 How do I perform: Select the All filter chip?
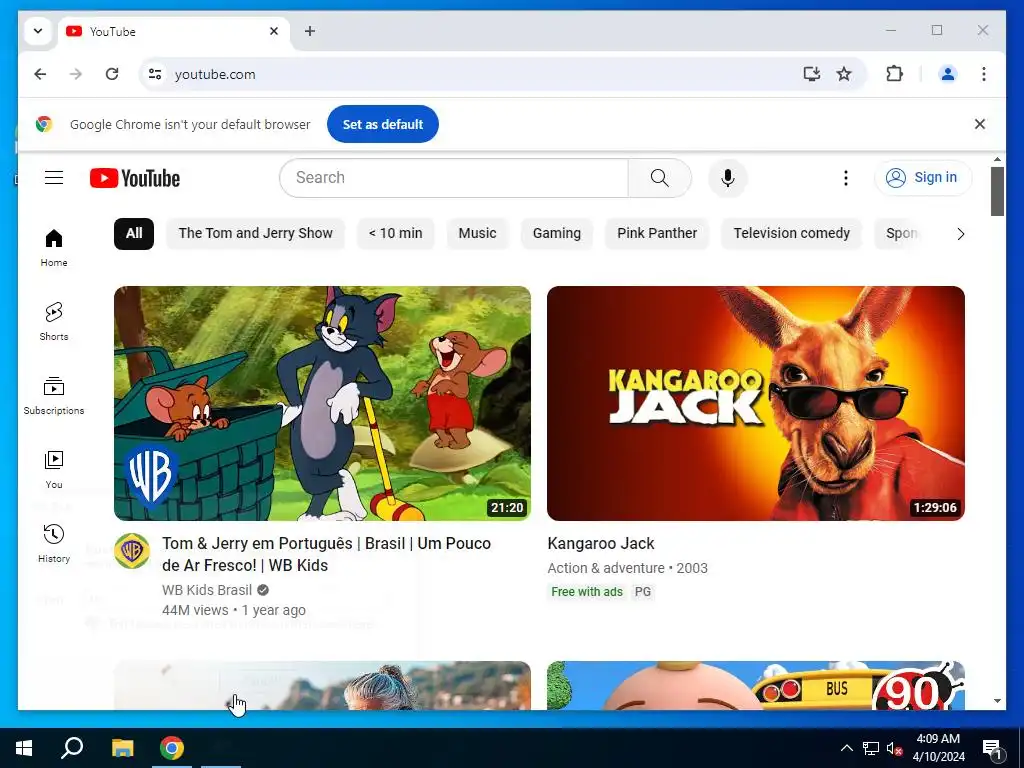[x=134, y=234]
